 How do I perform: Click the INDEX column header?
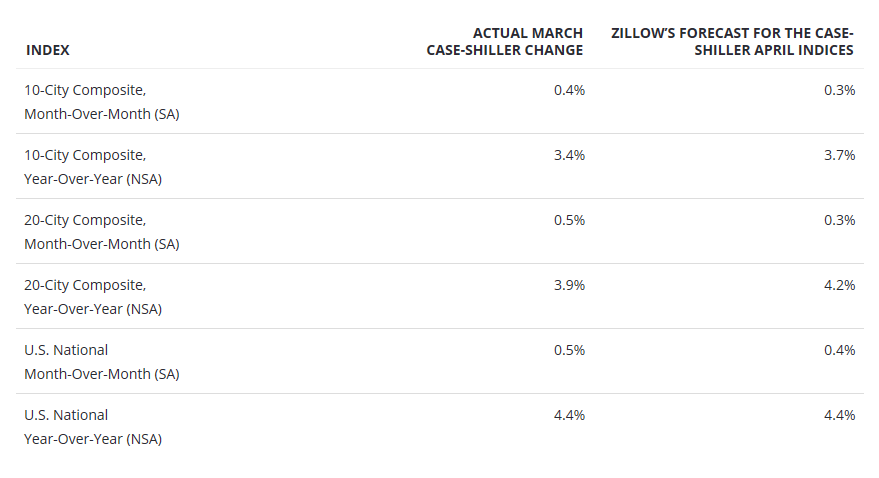(x=48, y=50)
